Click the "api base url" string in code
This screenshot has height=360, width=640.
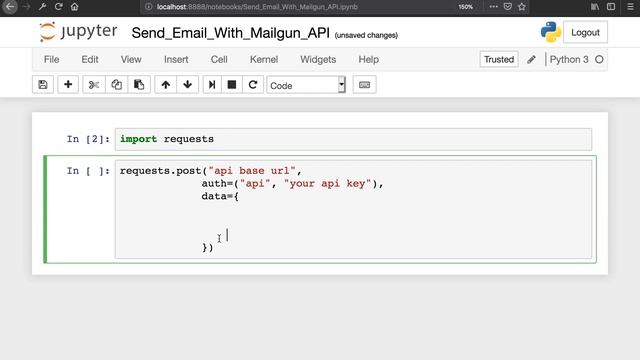click(x=252, y=171)
